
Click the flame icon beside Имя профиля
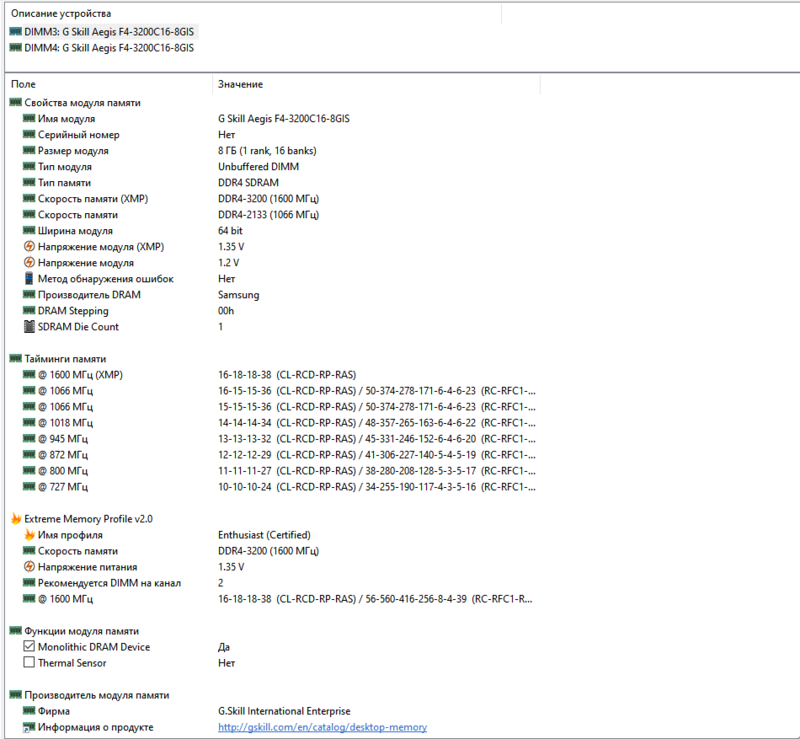point(29,535)
